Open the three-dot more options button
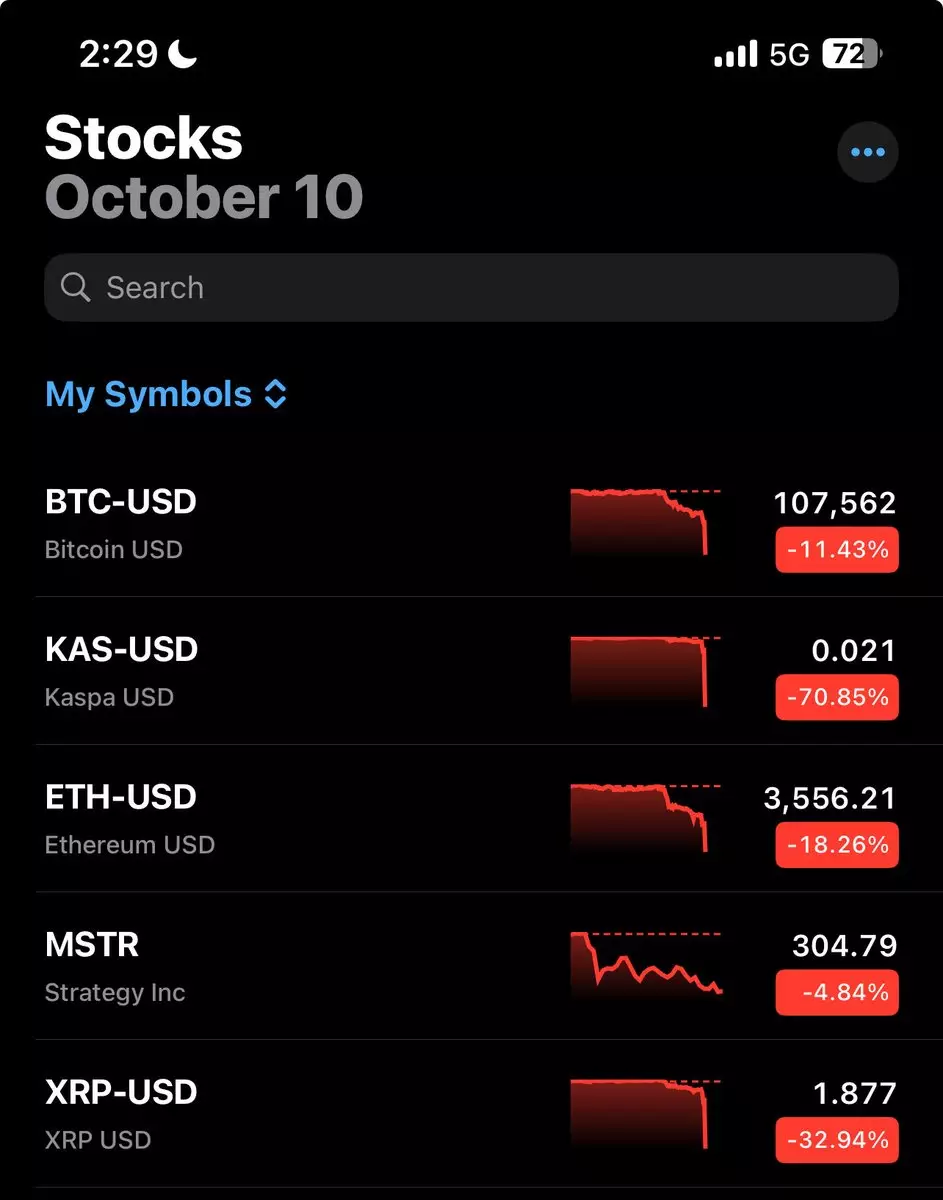The image size is (943, 1200). (x=867, y=152)
